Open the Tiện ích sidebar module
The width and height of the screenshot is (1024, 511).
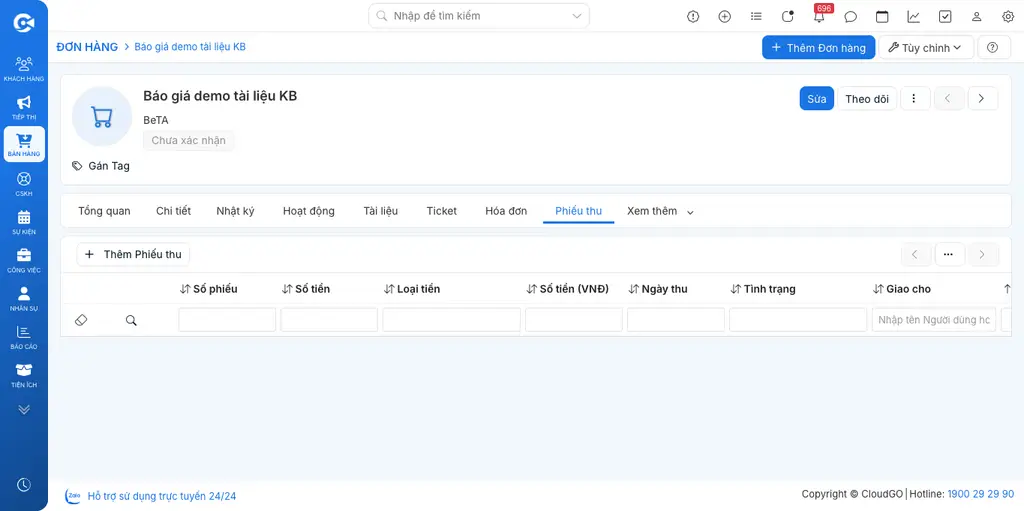[x=24, y=375]
